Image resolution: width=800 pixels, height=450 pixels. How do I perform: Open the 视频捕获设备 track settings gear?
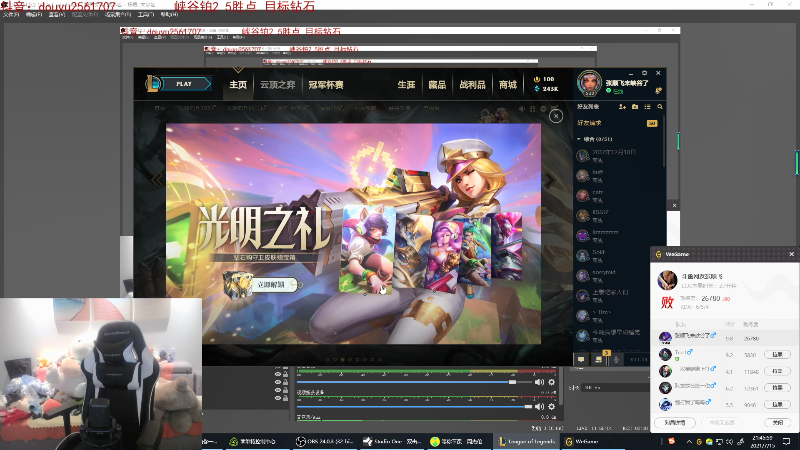coord(552,407)
